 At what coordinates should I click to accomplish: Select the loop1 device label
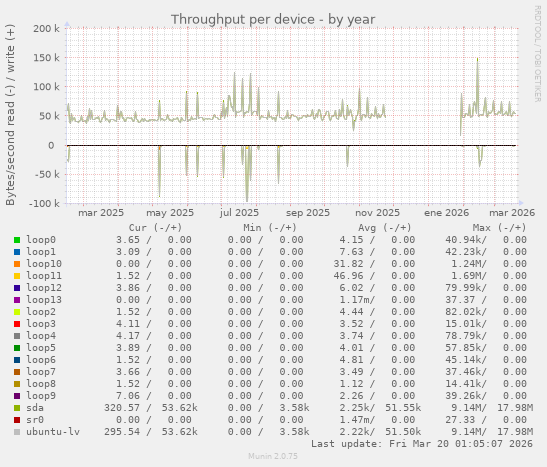click(x=41, y=252)
